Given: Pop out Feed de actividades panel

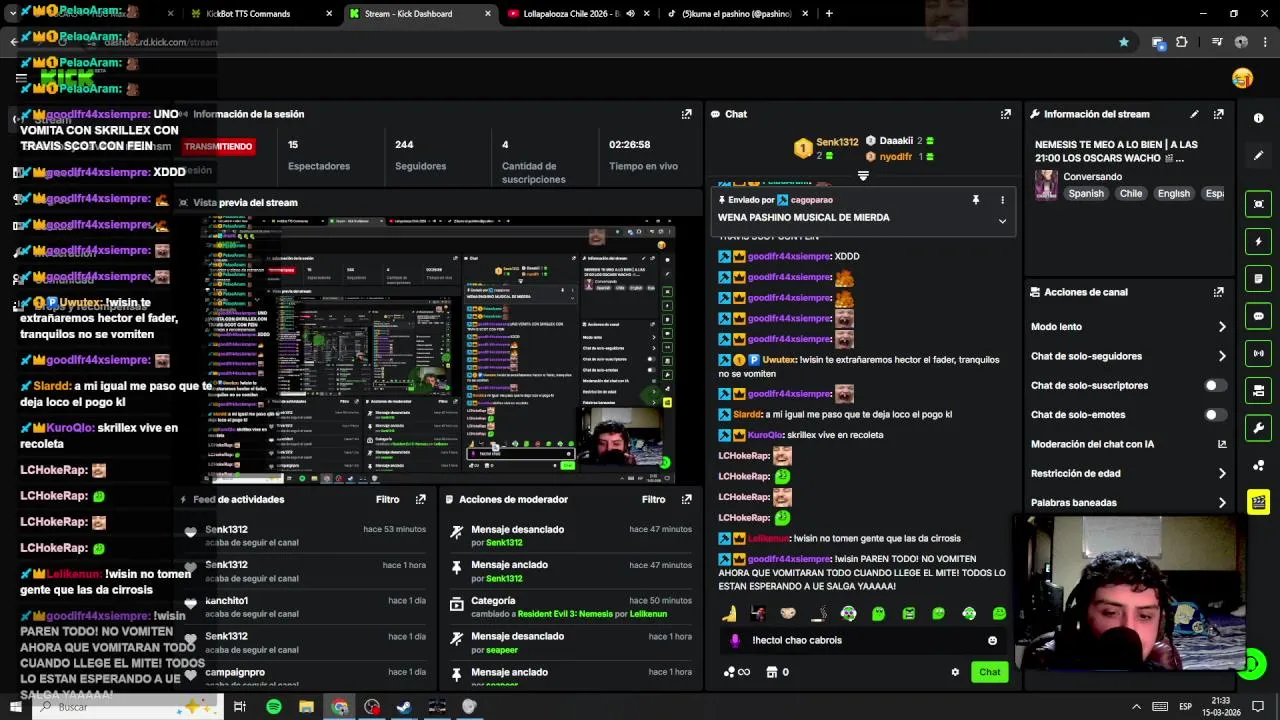Looking at the screenshot, I should coord(420,499).
